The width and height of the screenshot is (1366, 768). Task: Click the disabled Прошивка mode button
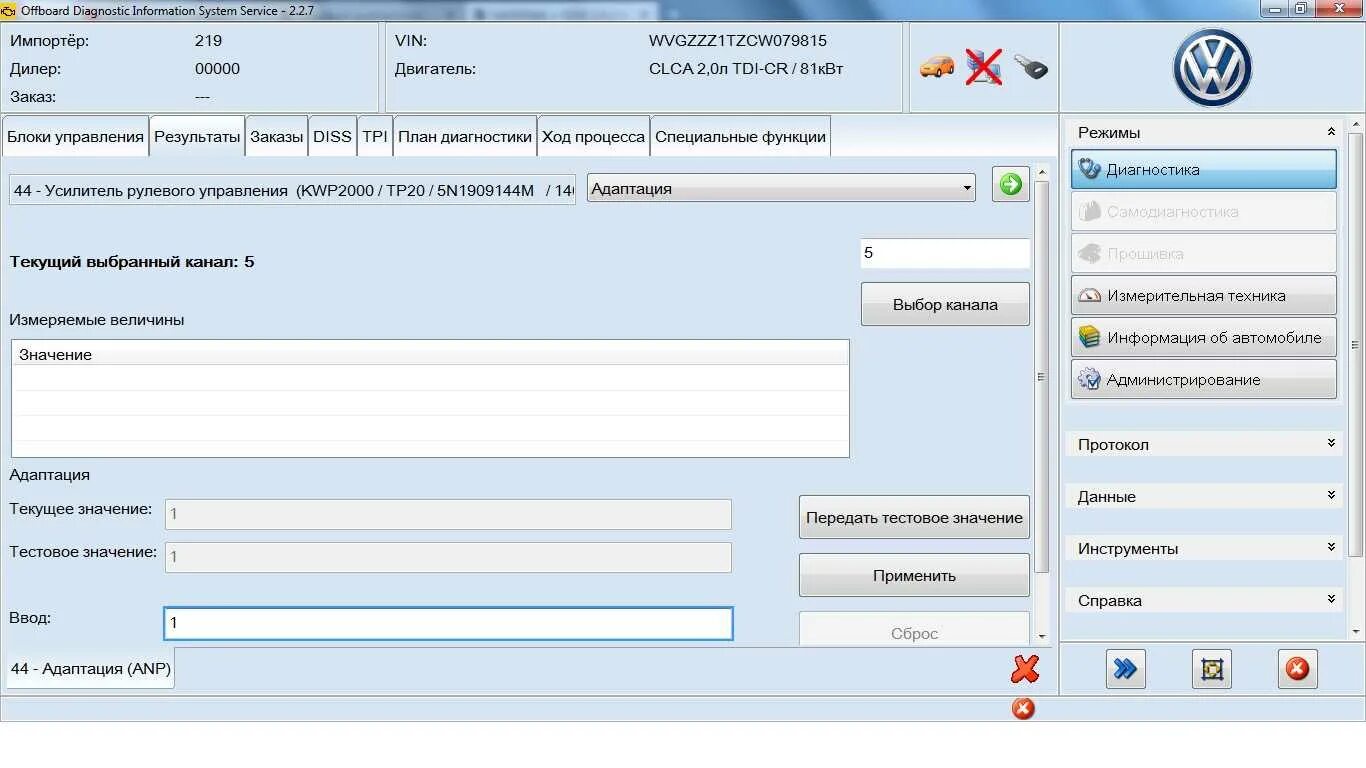1204,253
